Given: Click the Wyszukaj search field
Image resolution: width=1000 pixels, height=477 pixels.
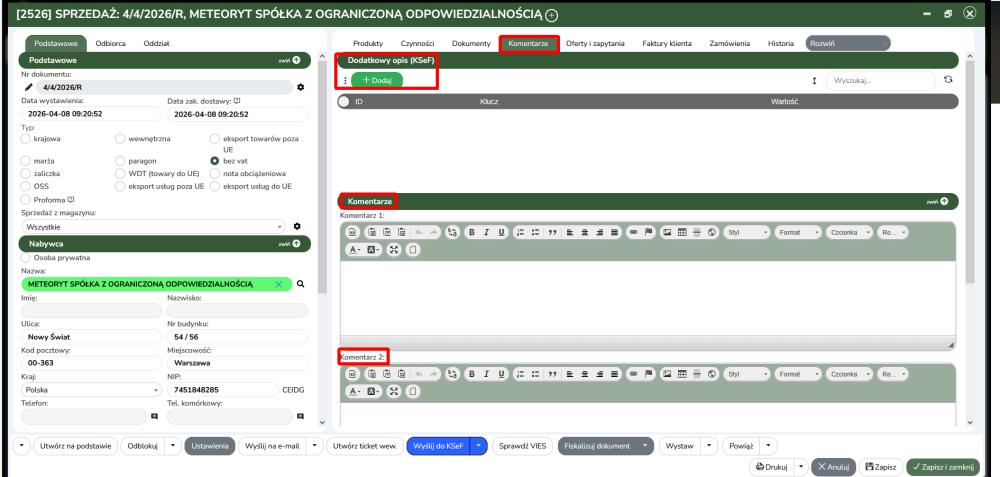Looking at the screenshot, I should tap(880, 80).
